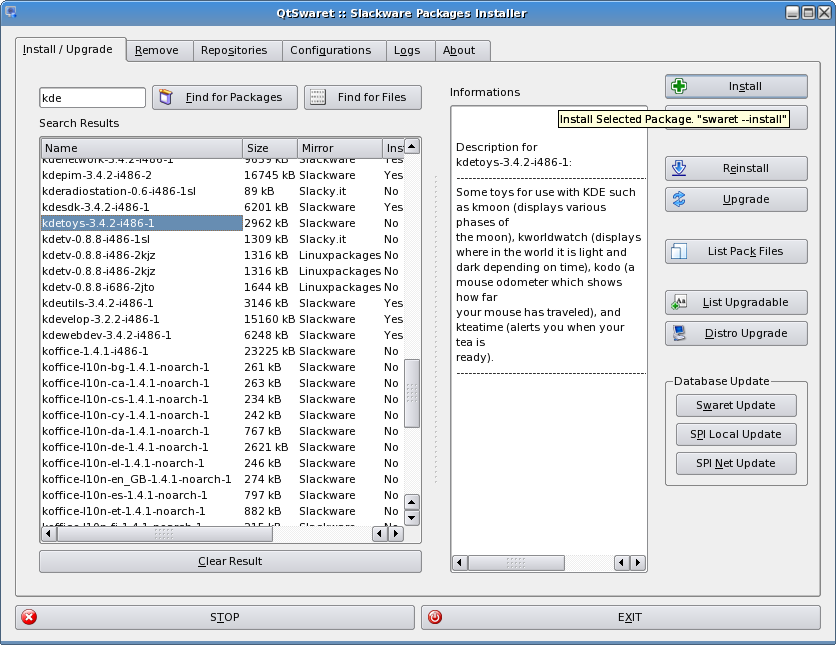Click the 23225 kB size cell
836x645 pixels.
coord(269,351)
